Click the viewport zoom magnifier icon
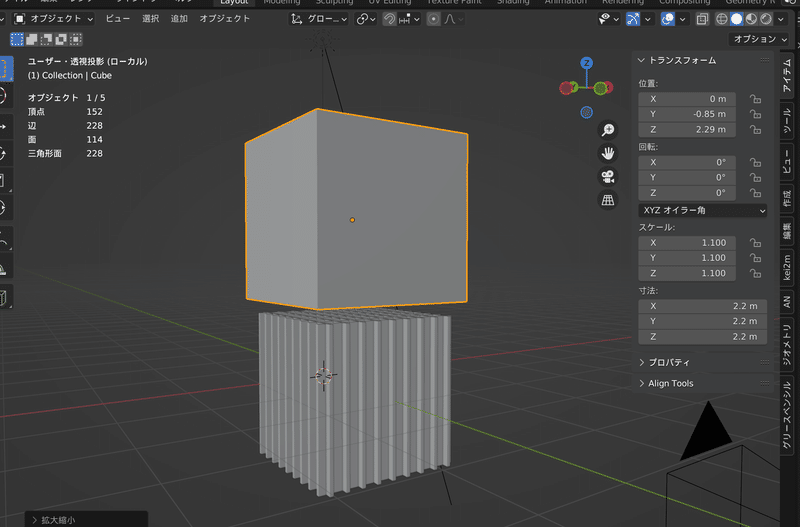 point(608,130)
